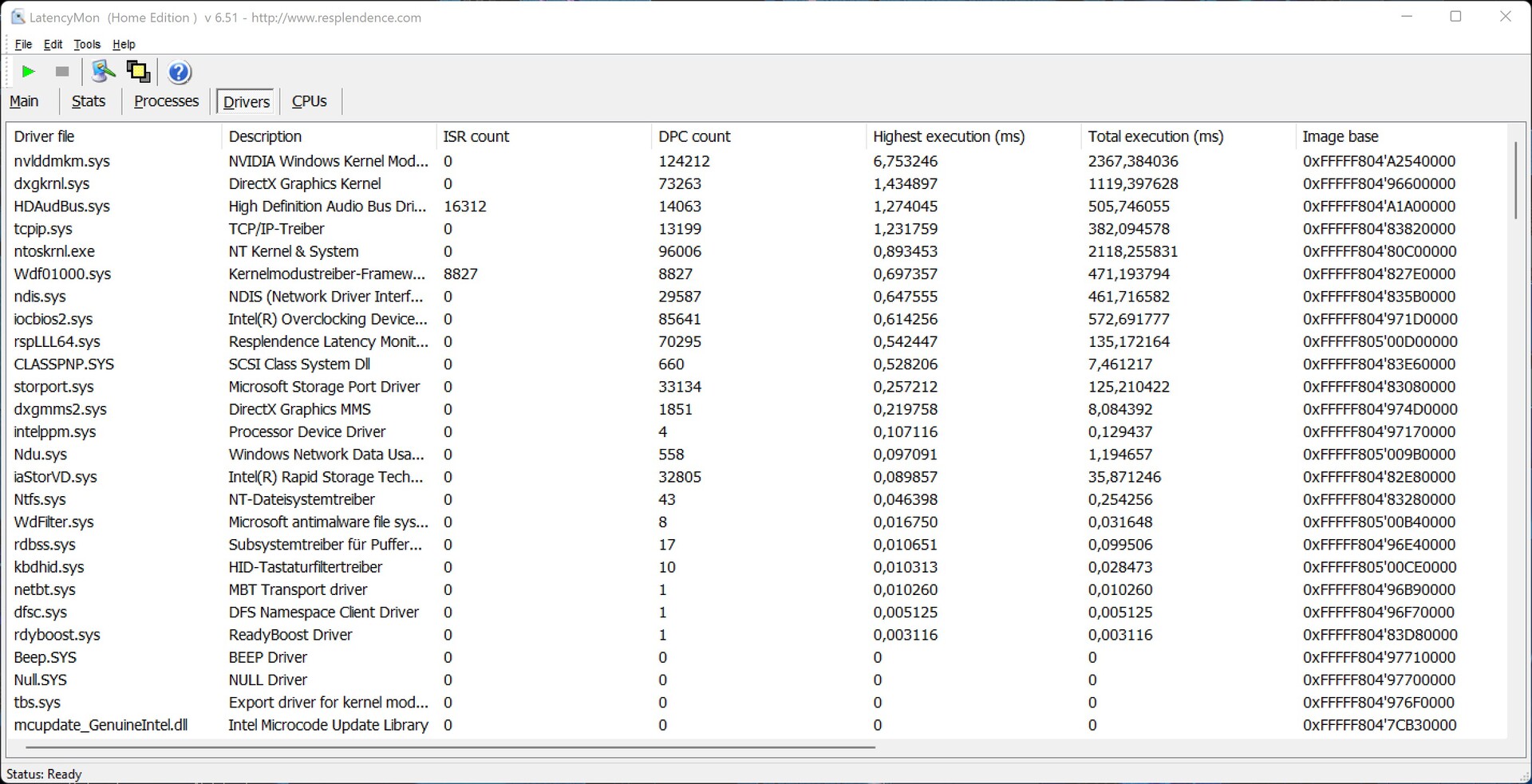Click the NVIDIA Windows Kernel Mode description cell

coord(329,161)
